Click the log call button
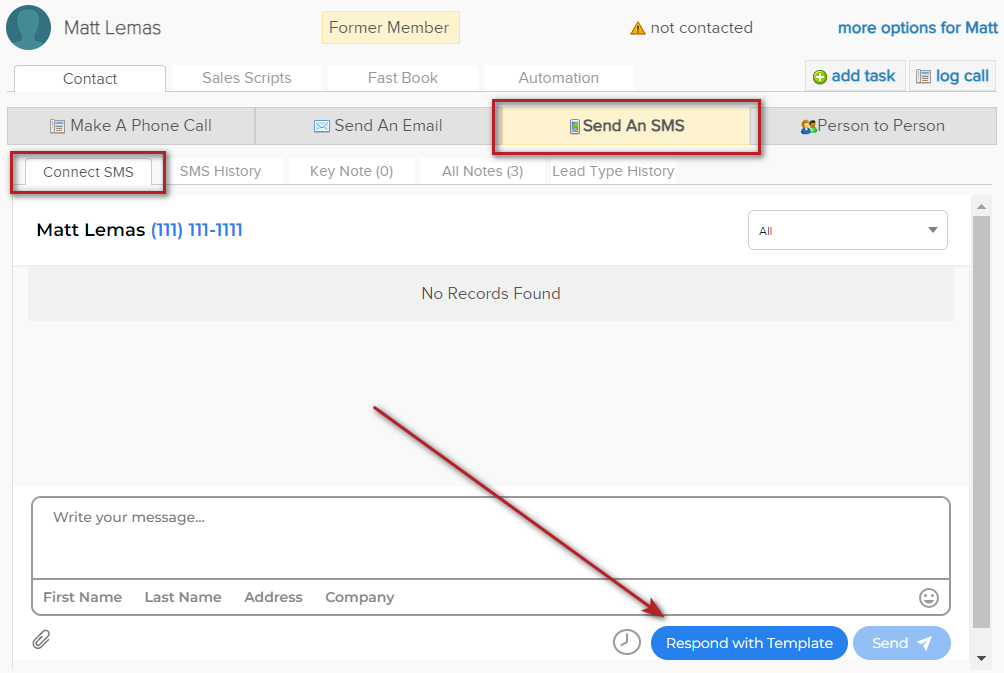Viewport: 1004px width, 673px height. click(x=952, y=76)
